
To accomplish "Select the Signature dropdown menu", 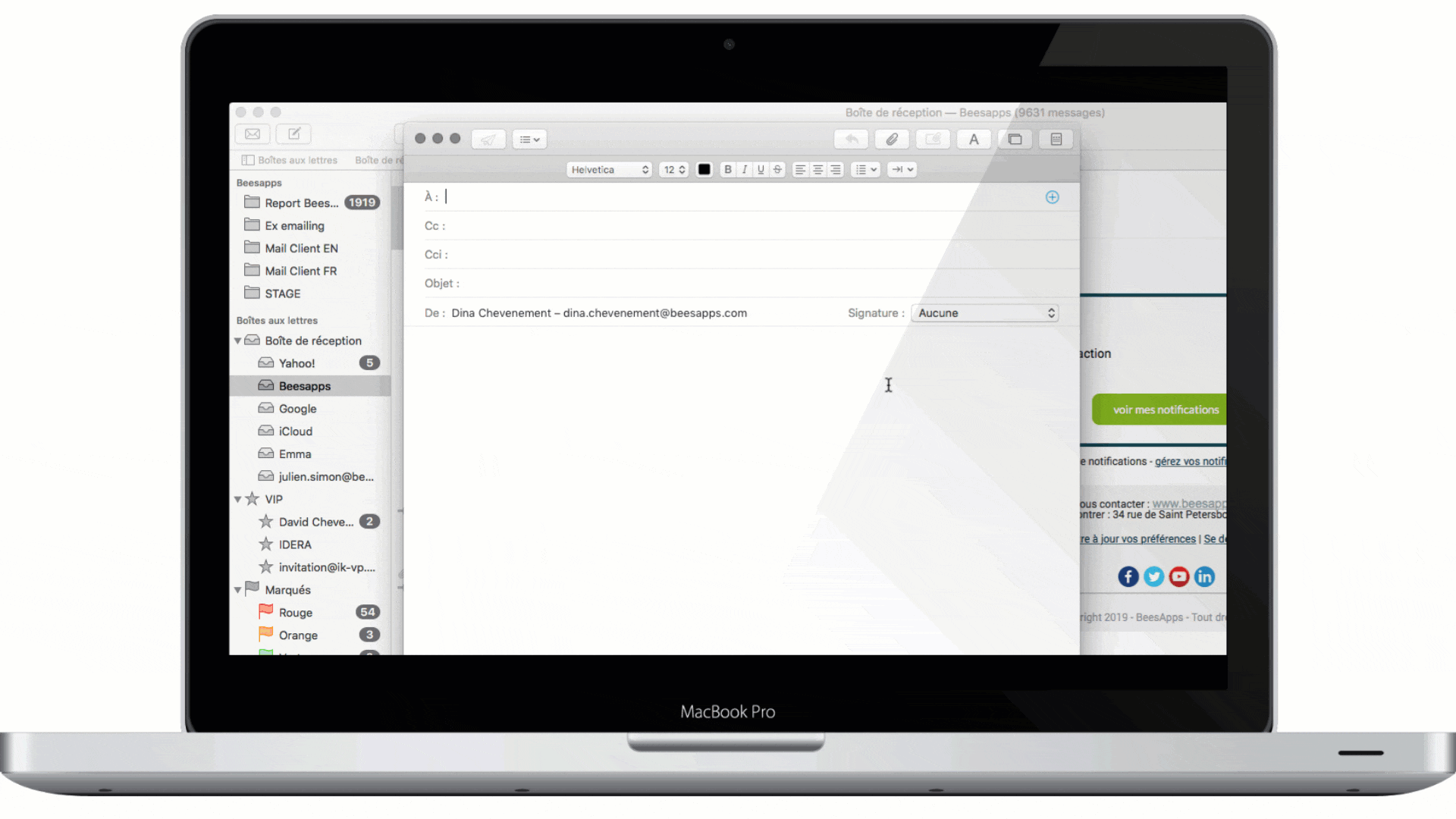I will click(x=986, y=312).
